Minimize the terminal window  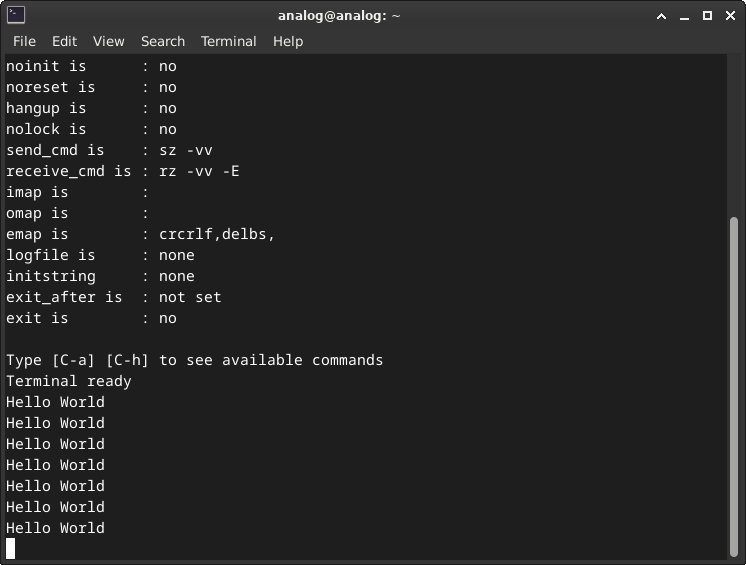click(685, 15)
